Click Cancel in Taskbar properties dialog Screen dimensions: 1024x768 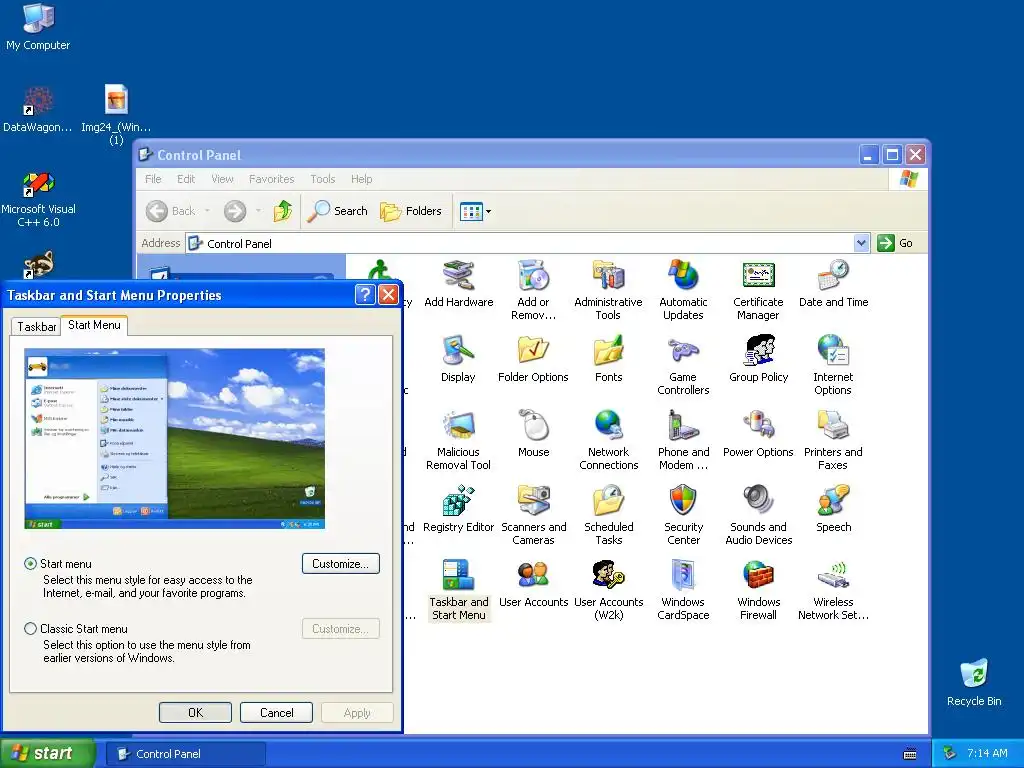coord(276,712)
